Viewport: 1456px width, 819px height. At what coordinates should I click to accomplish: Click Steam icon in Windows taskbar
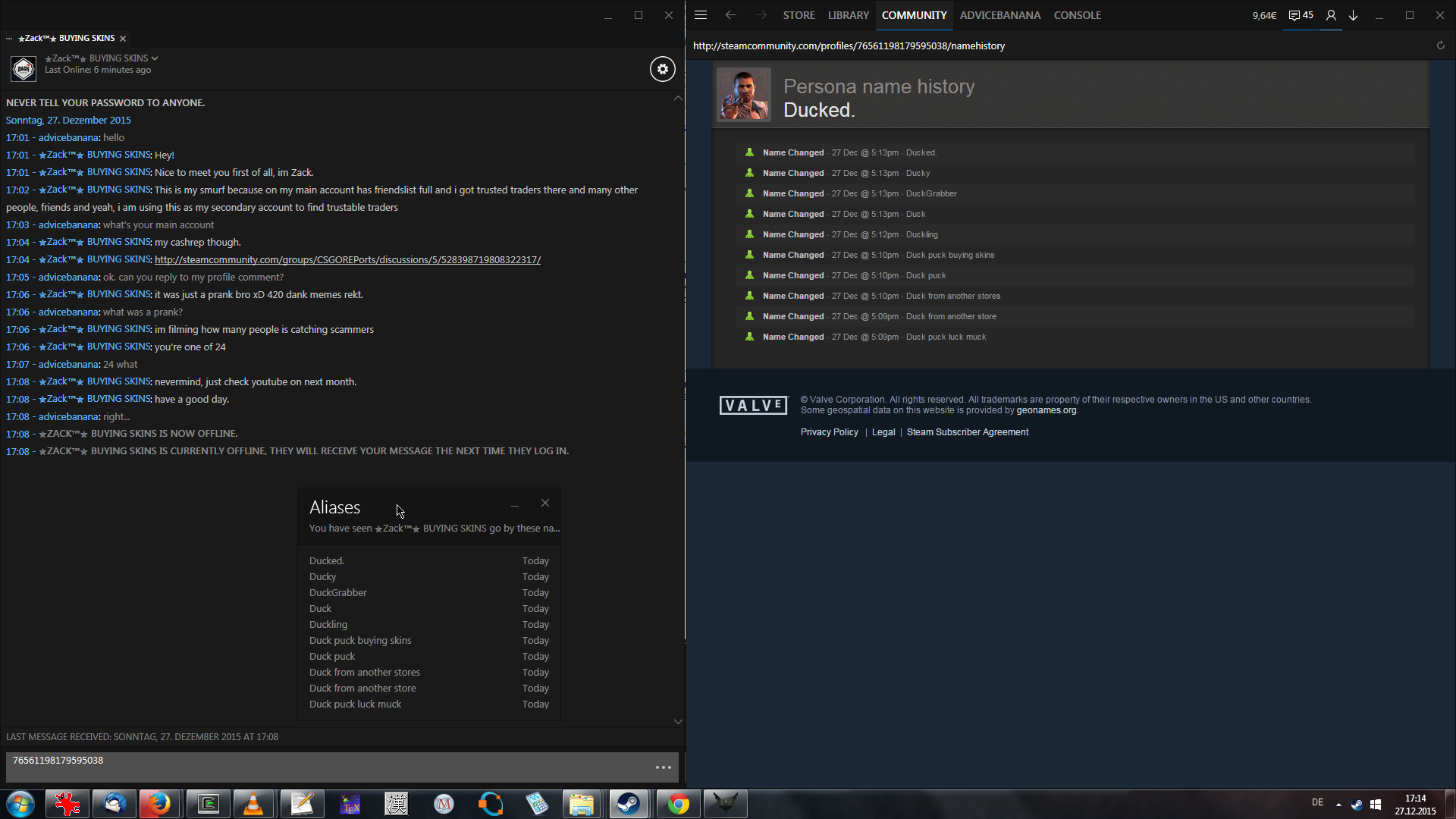click(628, 804)
